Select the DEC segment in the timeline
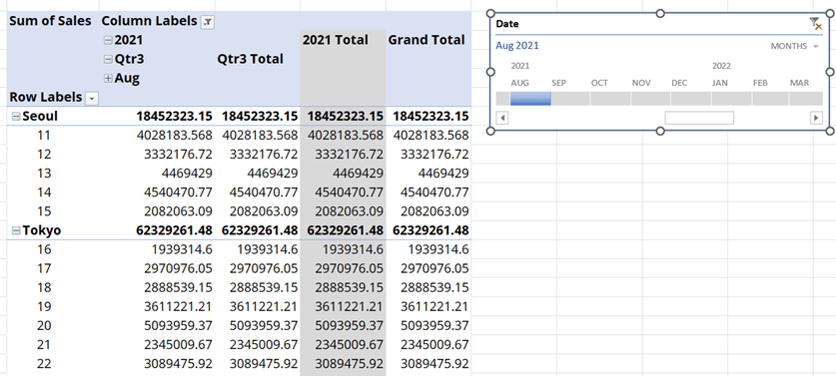The image size is (836, 376). click(x=690, y=99)
